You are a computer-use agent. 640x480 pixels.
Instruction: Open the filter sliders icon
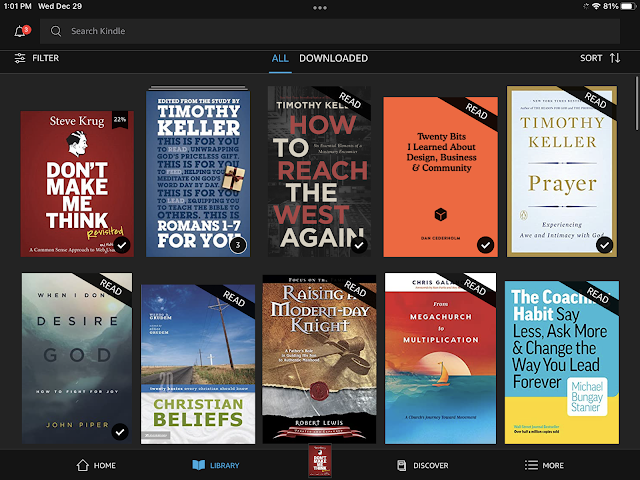20,58
